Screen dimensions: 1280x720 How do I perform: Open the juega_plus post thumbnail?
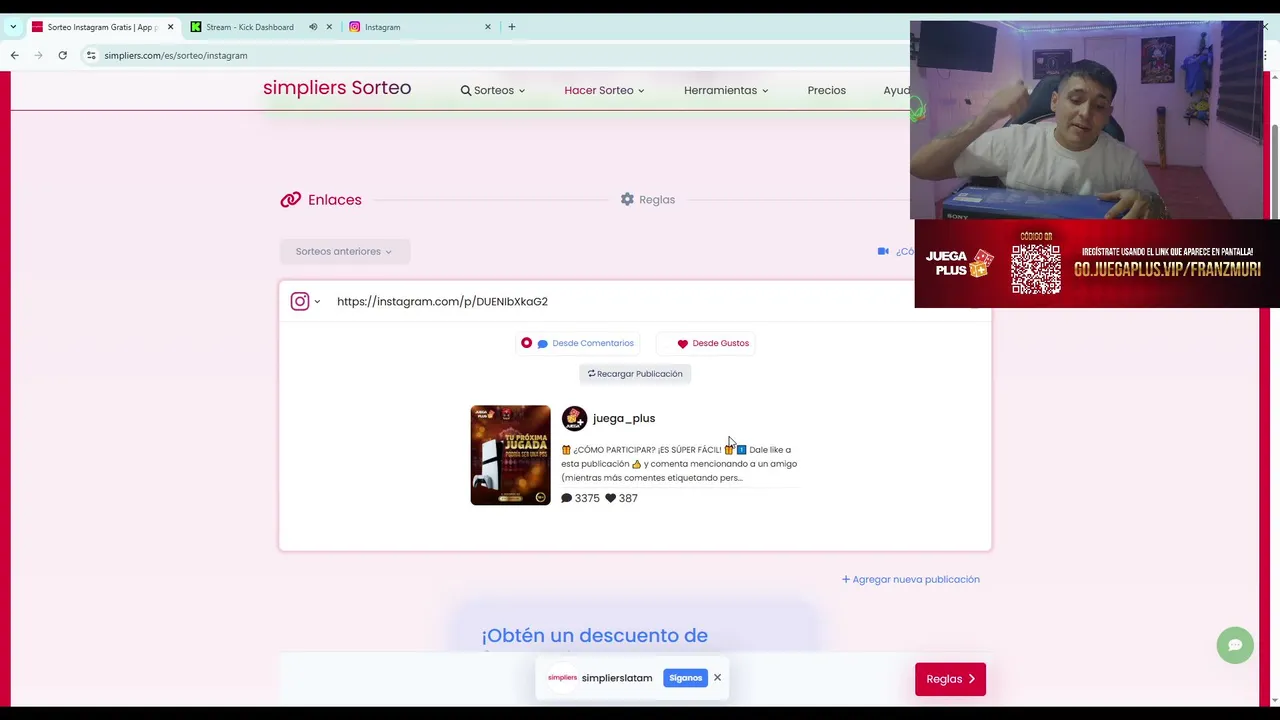(x=510, y=455)
